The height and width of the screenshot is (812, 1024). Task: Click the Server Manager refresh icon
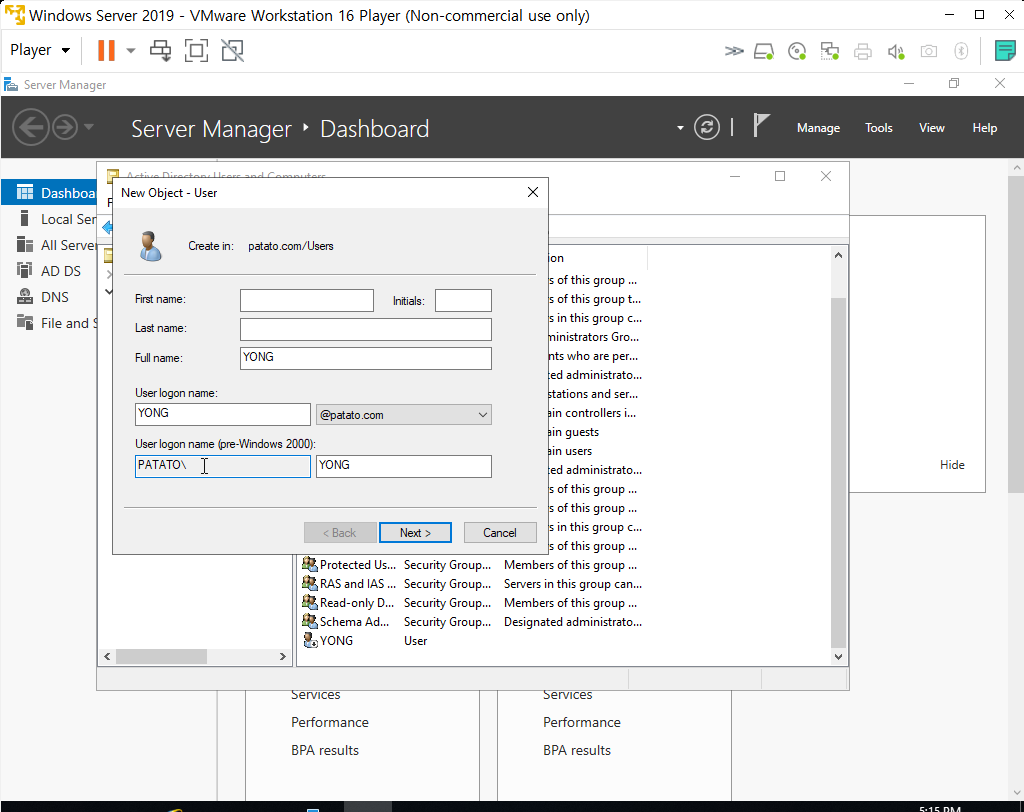[707, 127]
